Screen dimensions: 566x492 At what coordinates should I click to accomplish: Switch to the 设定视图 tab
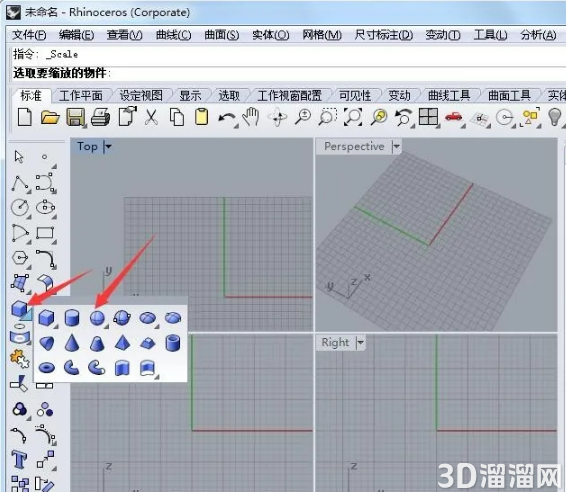click(x=141, y=96)
